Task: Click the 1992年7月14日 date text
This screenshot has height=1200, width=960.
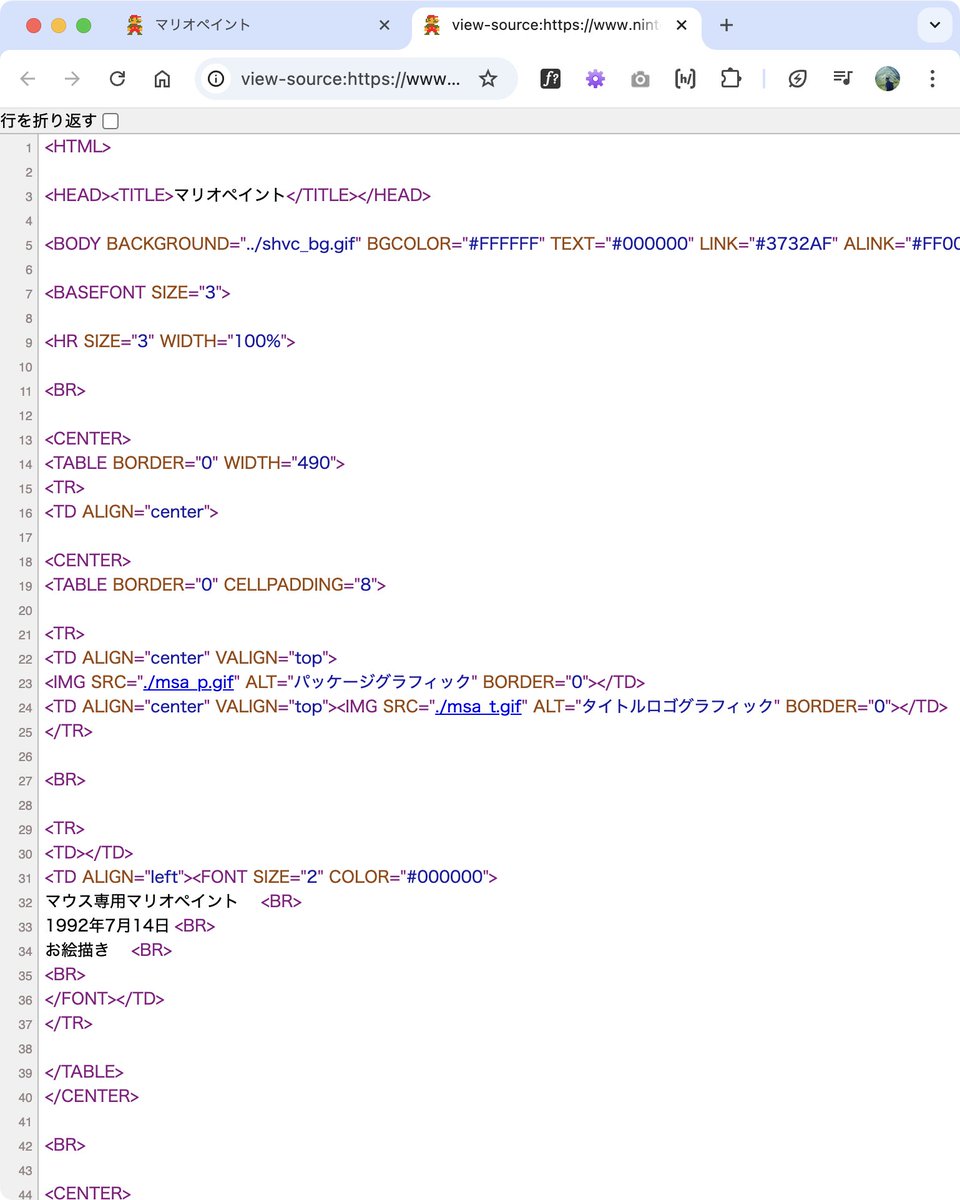Action: (108, 925)
